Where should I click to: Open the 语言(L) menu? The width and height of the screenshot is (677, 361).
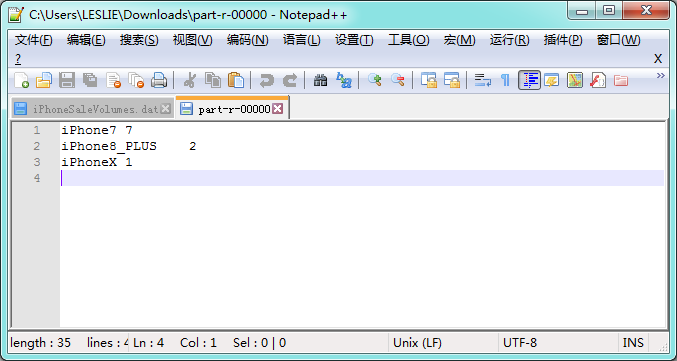click(x=301, y=41)
